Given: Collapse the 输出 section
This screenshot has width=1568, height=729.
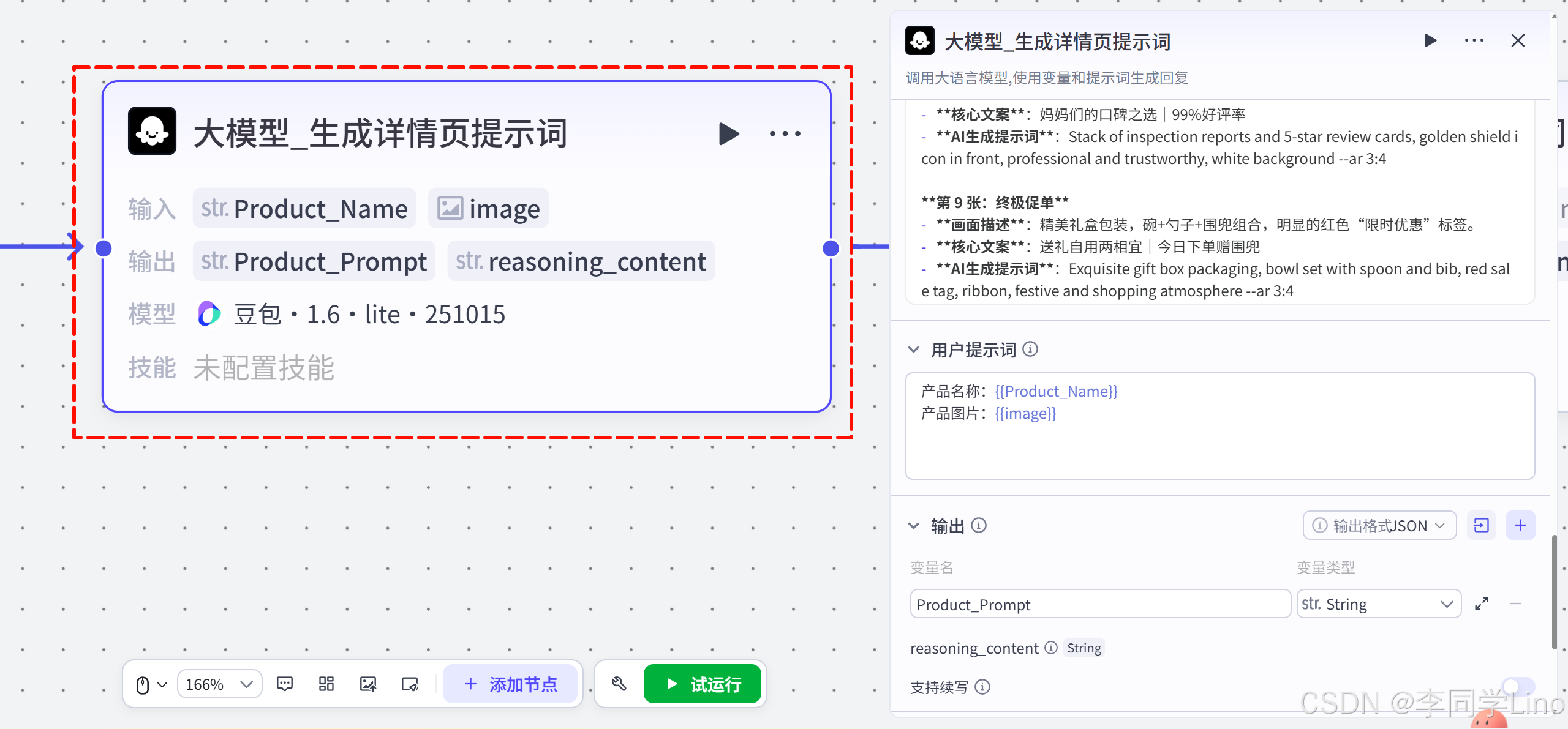Looking at the screenshot, I should pos(913,525).
